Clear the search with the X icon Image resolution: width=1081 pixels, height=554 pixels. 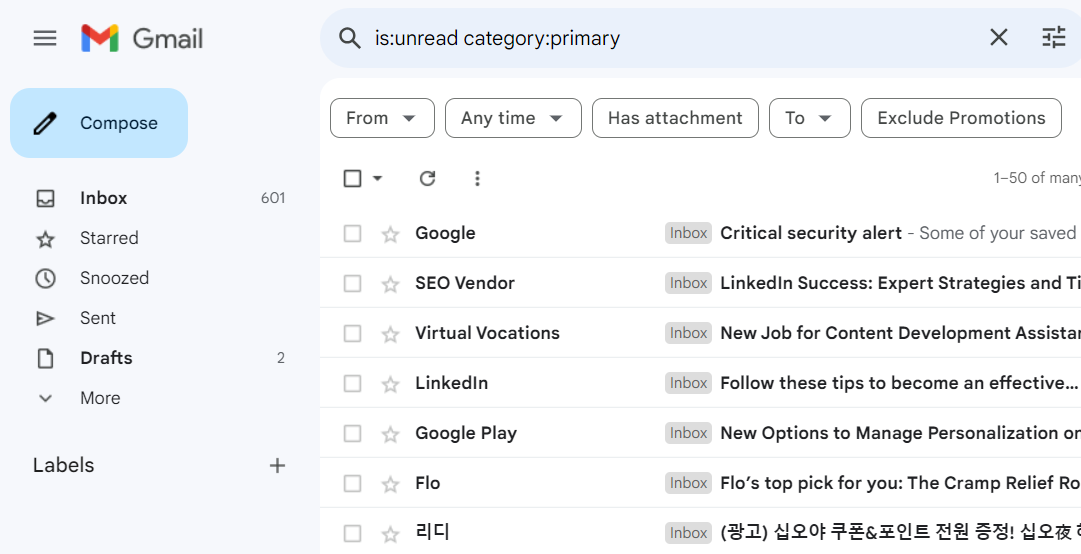(998, 38)
